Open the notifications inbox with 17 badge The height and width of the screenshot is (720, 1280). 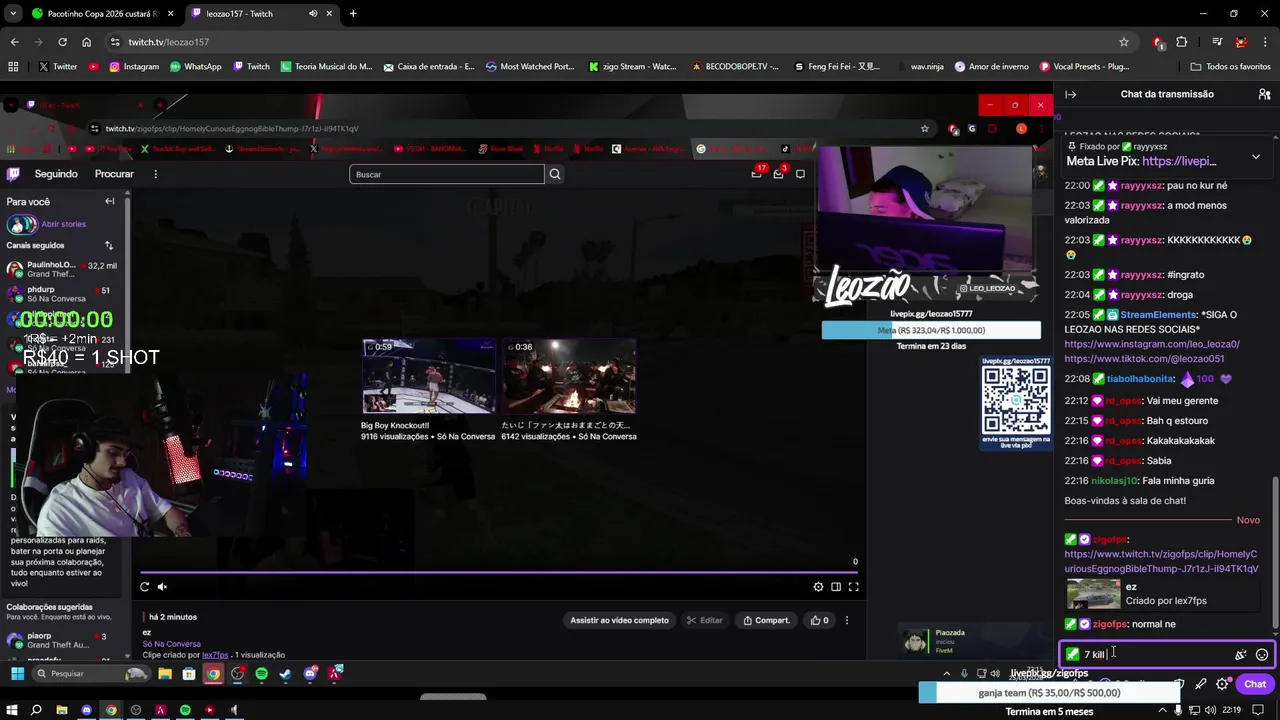click(x=757, y=174)
